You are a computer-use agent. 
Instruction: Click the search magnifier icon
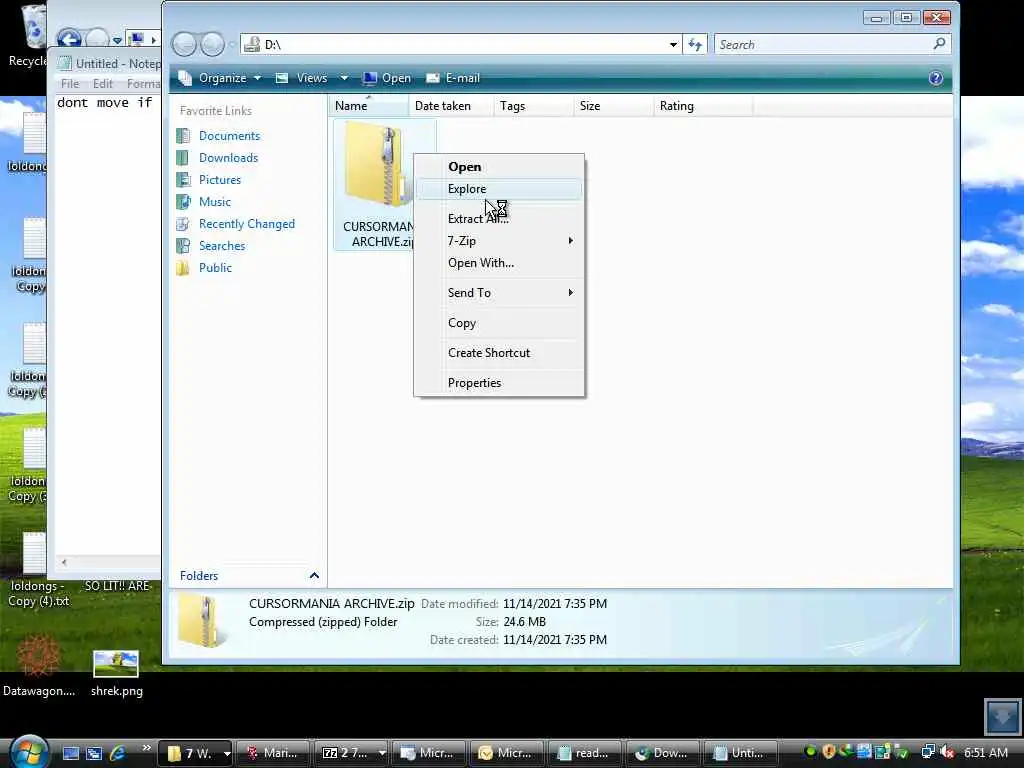pos(939,44)
